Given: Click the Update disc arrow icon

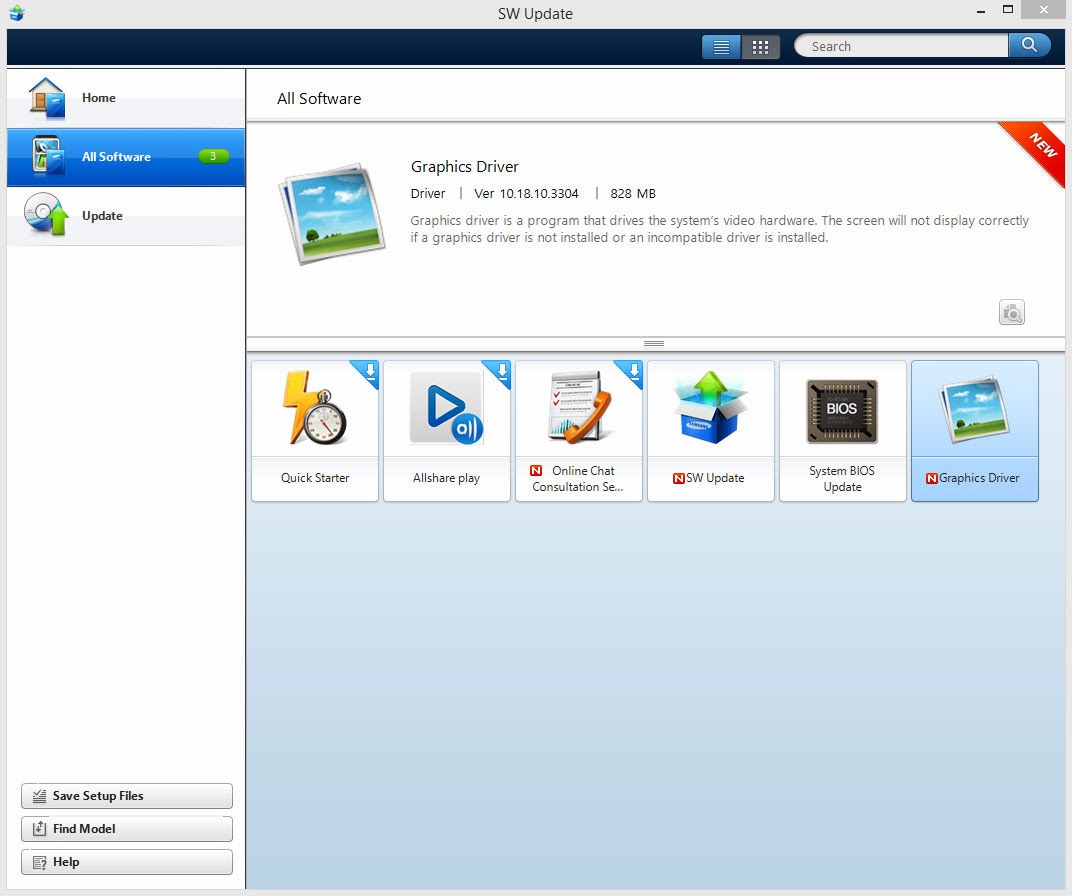Looking at the screenshot, I should (46, 215).
